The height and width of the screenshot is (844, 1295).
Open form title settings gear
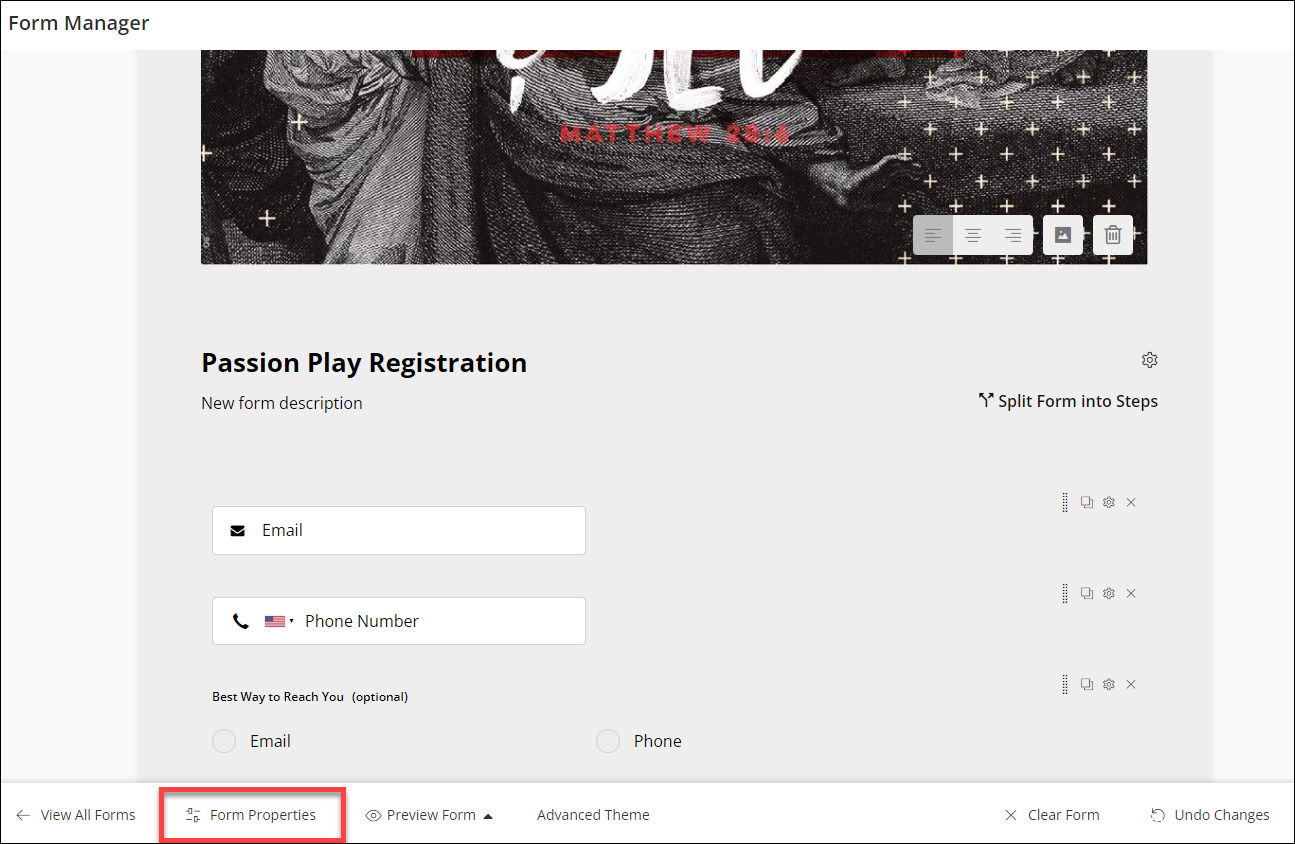click(x=1150, y=360)
